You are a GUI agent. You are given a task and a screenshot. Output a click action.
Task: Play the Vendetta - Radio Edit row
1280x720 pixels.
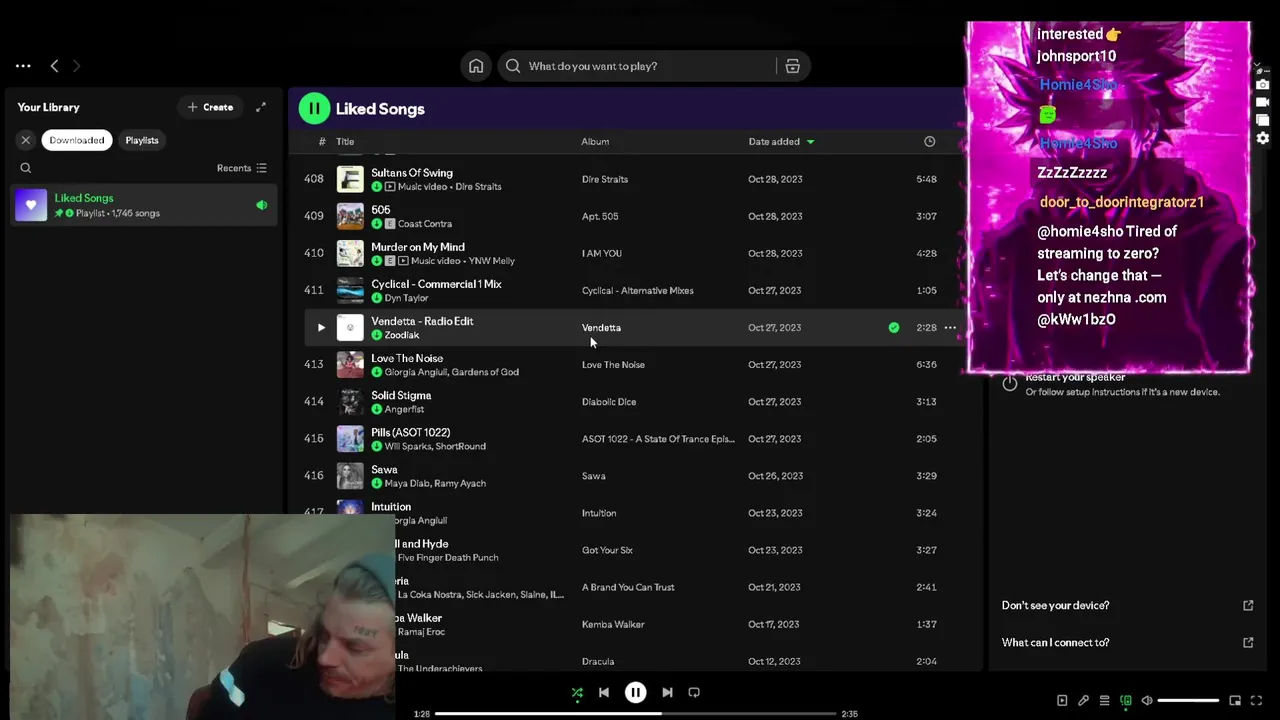(321, 327)
